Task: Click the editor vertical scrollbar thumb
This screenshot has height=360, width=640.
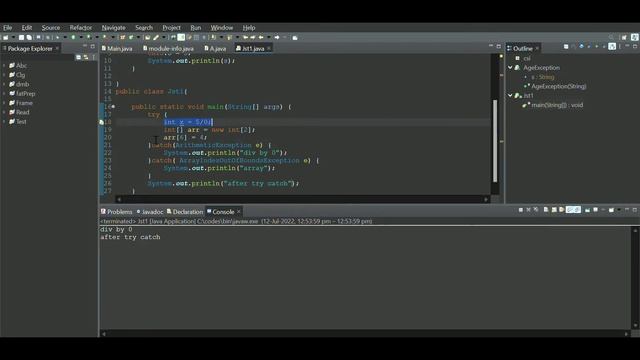Action: pyautogui.click(x=495, y=140)
